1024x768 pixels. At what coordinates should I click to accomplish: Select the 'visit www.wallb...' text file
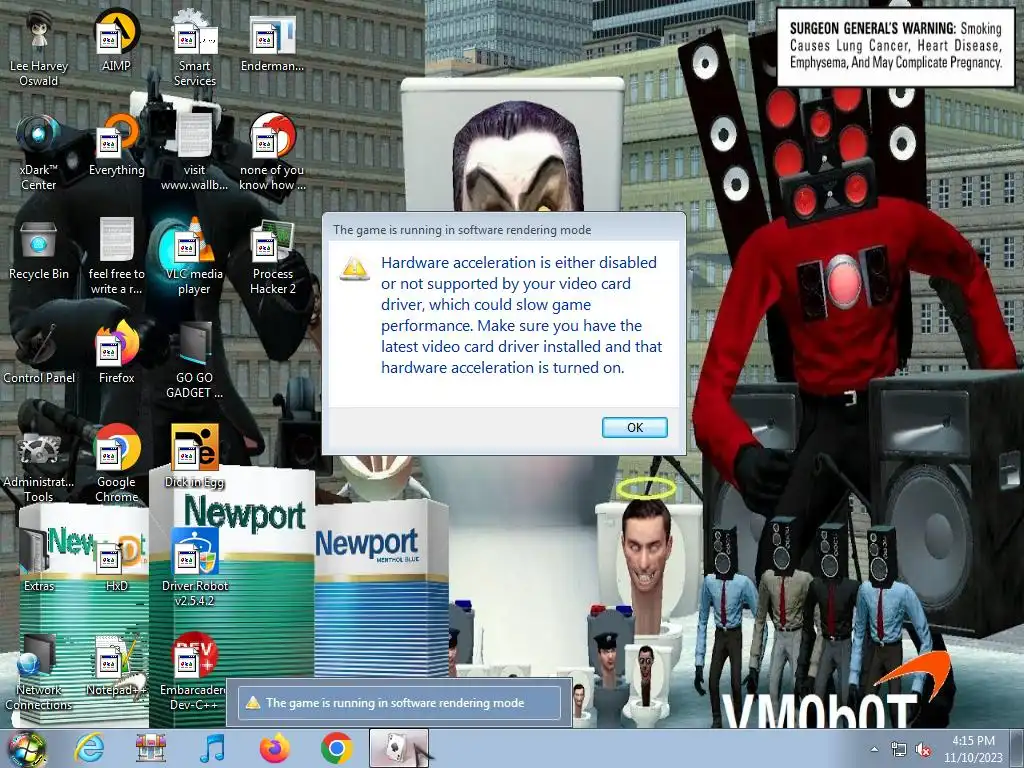[x=195, y=153]
